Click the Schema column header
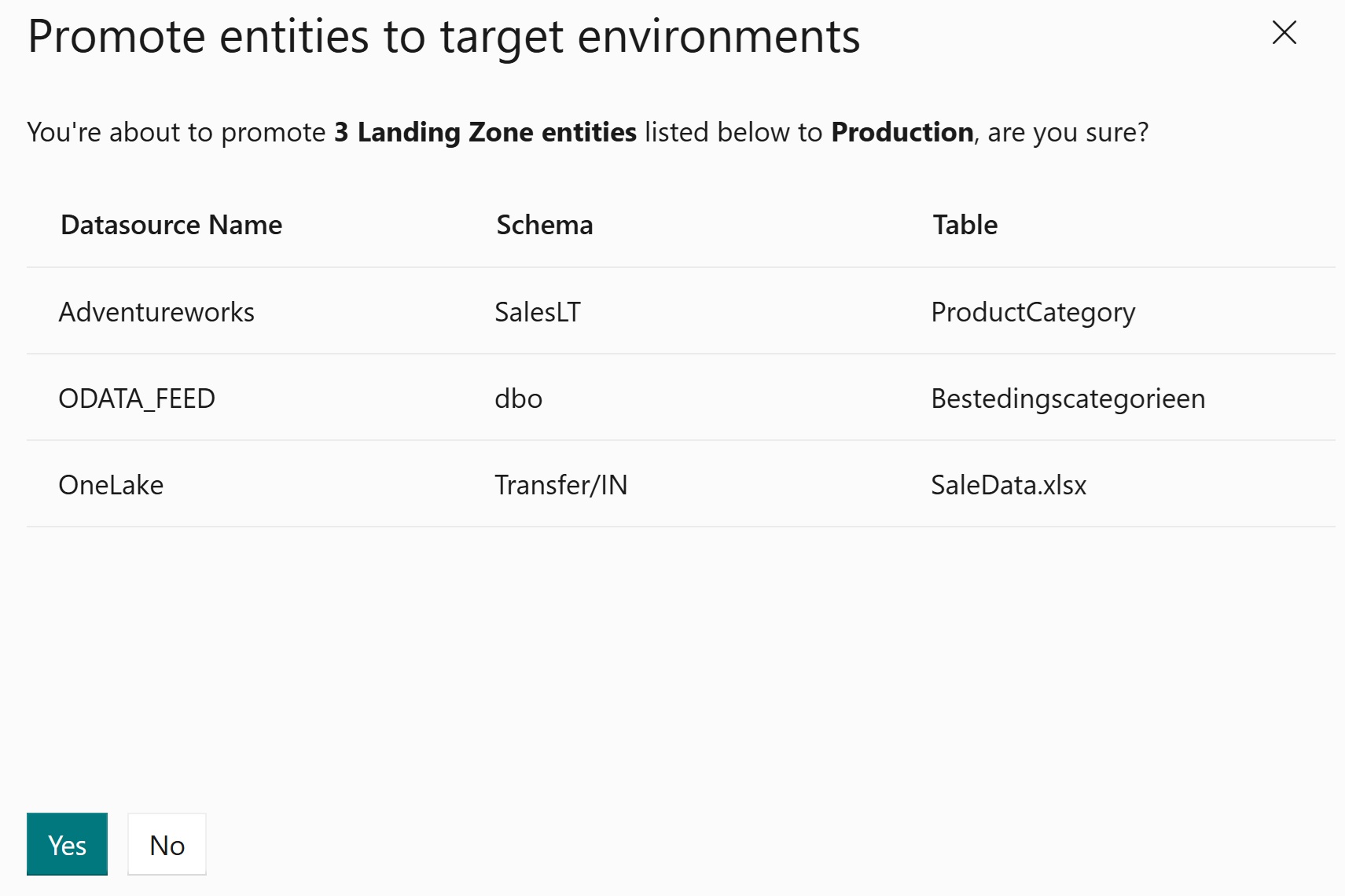1345x896 pixels. click(544, 226)
